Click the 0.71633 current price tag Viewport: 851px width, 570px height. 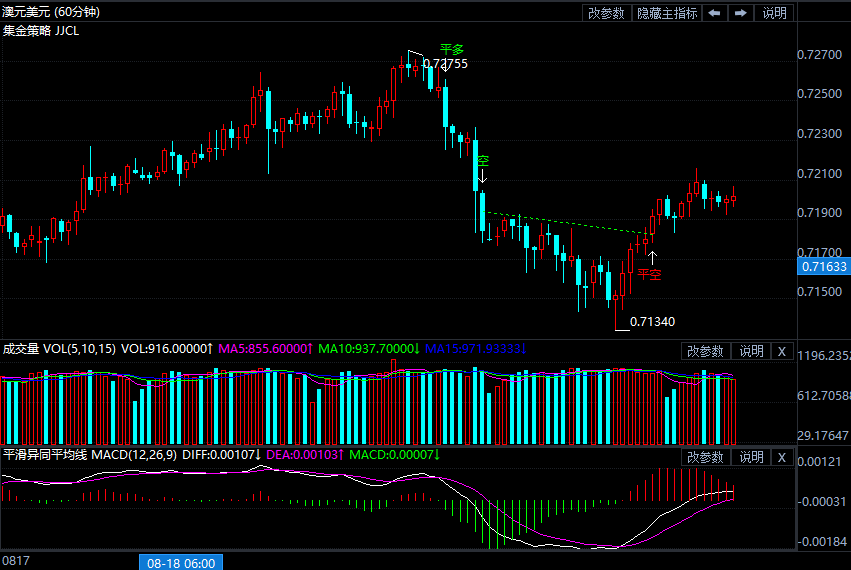pos(824,267)
